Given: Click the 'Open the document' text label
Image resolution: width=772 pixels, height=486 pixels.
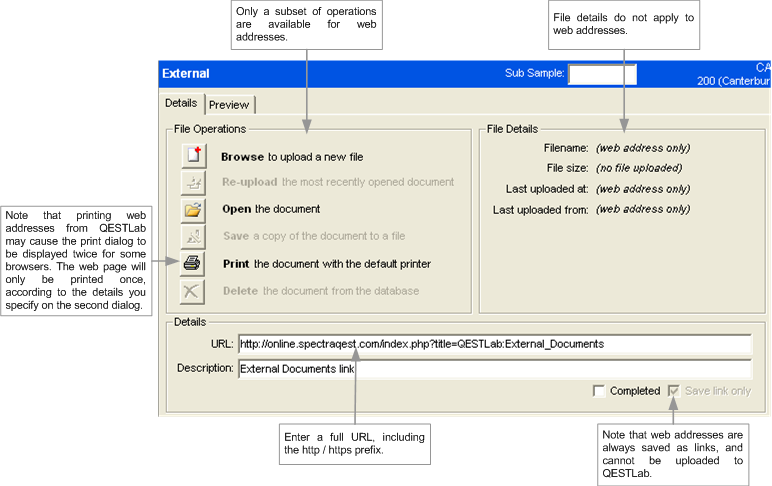Looking at the screenshot, I should click(270, 210).
